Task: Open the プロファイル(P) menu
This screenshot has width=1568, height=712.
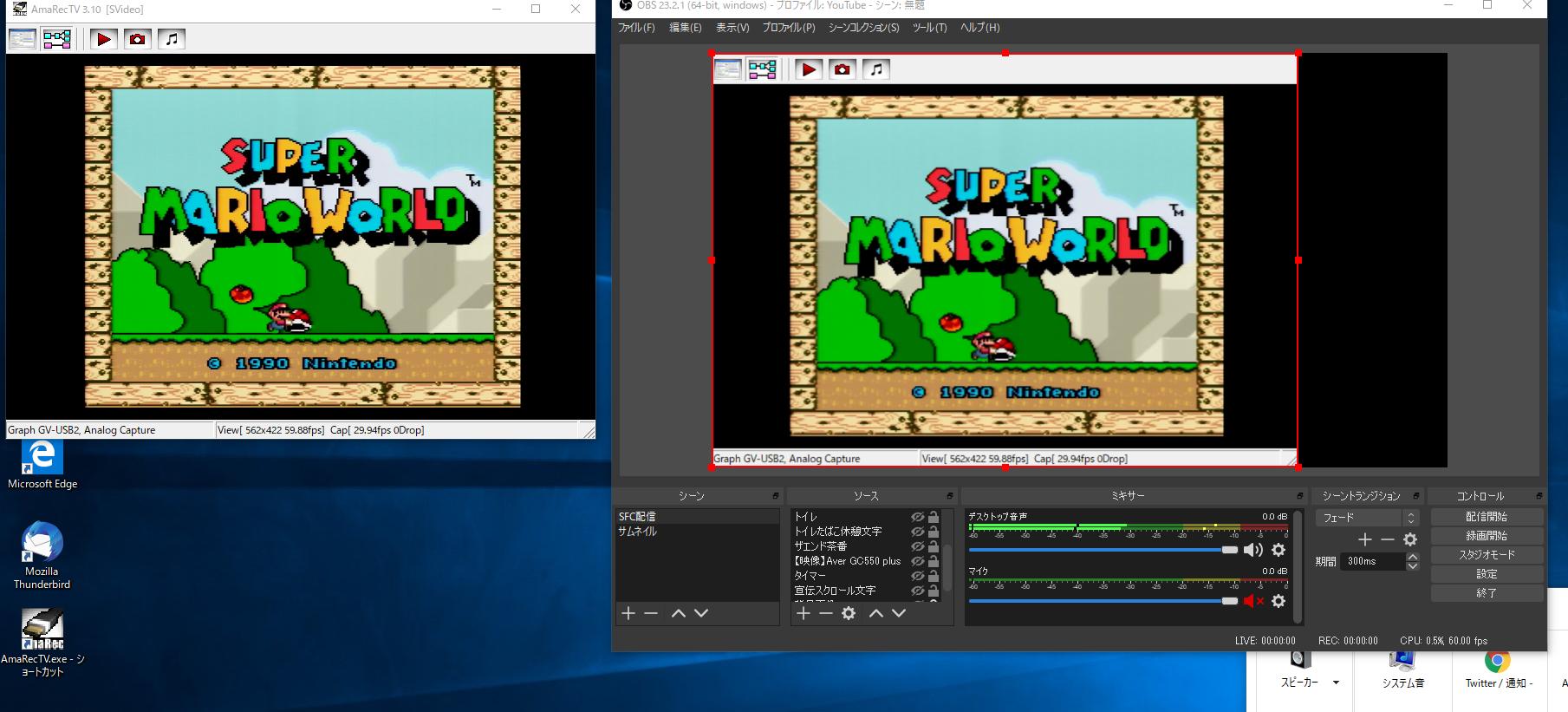Action: (x=789, y=28)
